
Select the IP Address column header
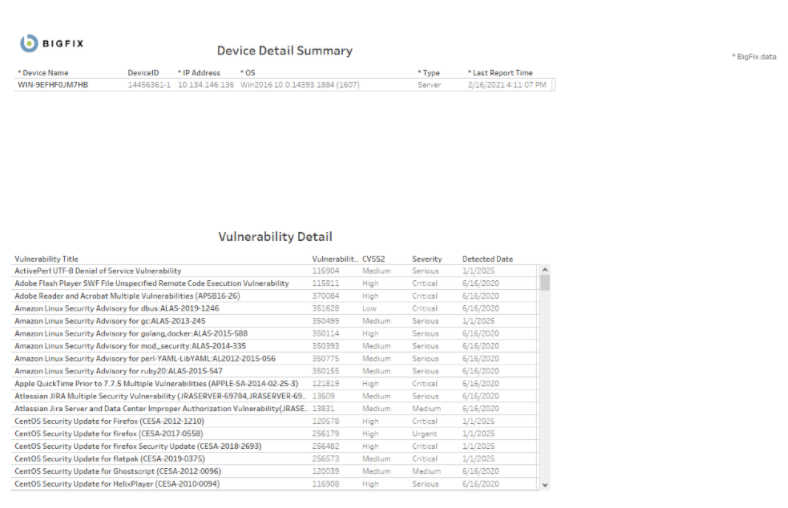[199, 73]
